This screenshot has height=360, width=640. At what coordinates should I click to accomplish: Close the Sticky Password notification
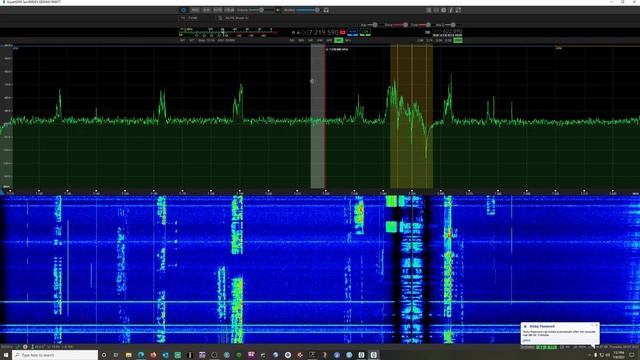pos(597,325)
